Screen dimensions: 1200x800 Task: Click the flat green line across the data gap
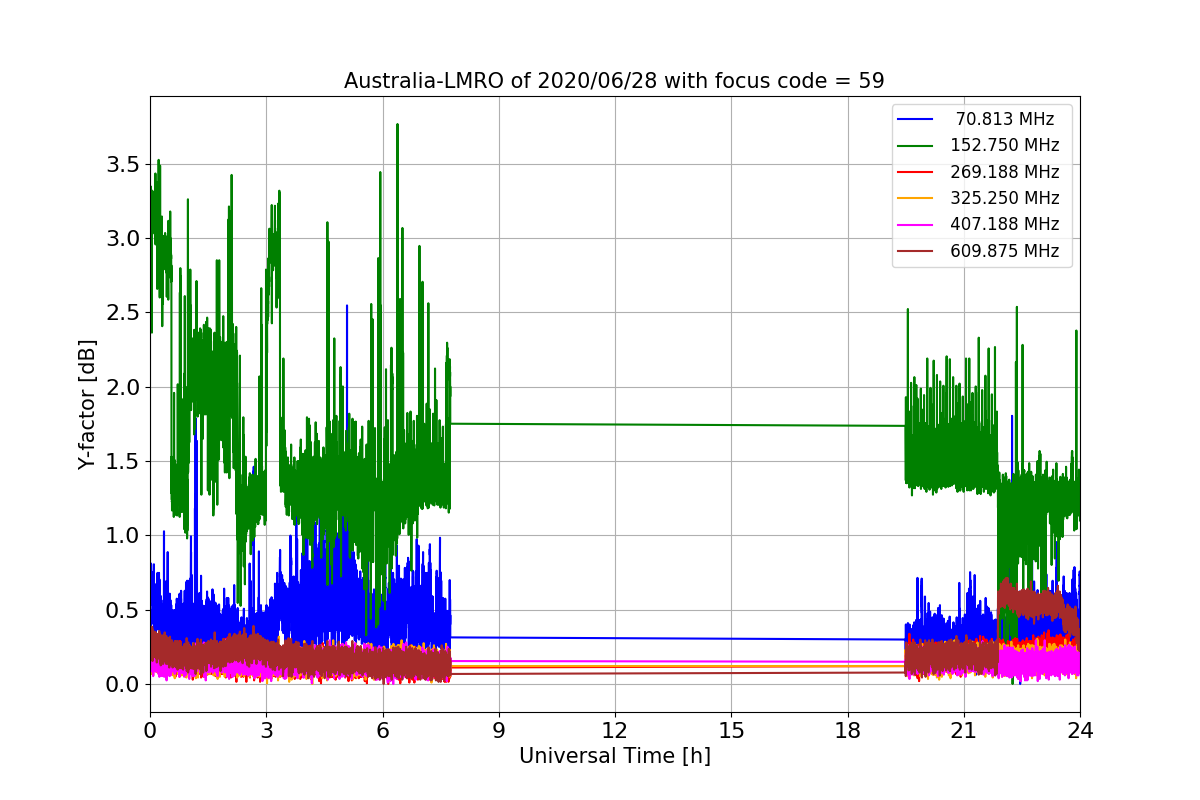pyautogui.click(x=678, y=425)
